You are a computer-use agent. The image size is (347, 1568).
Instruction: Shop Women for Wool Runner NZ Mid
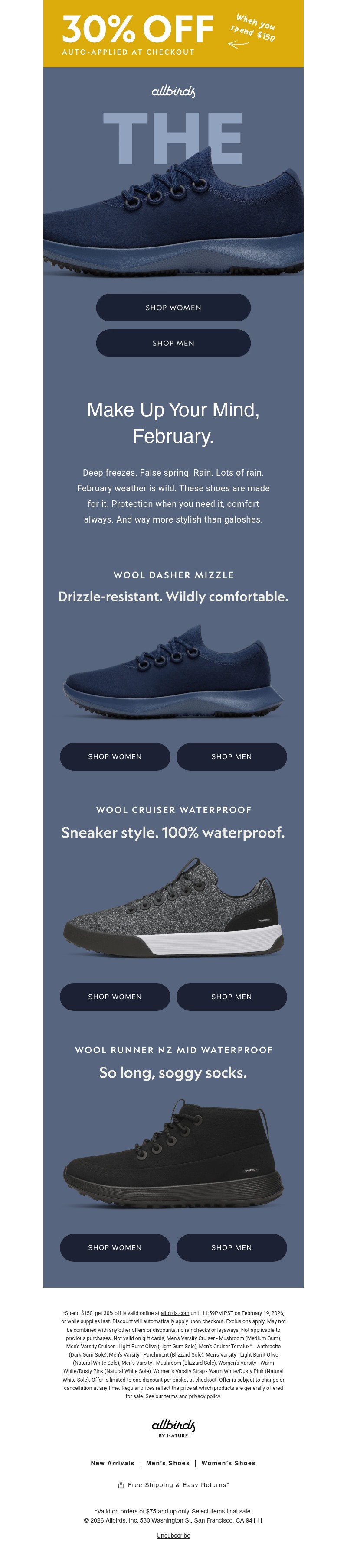pyautogui.click(x=115, y=1247)
